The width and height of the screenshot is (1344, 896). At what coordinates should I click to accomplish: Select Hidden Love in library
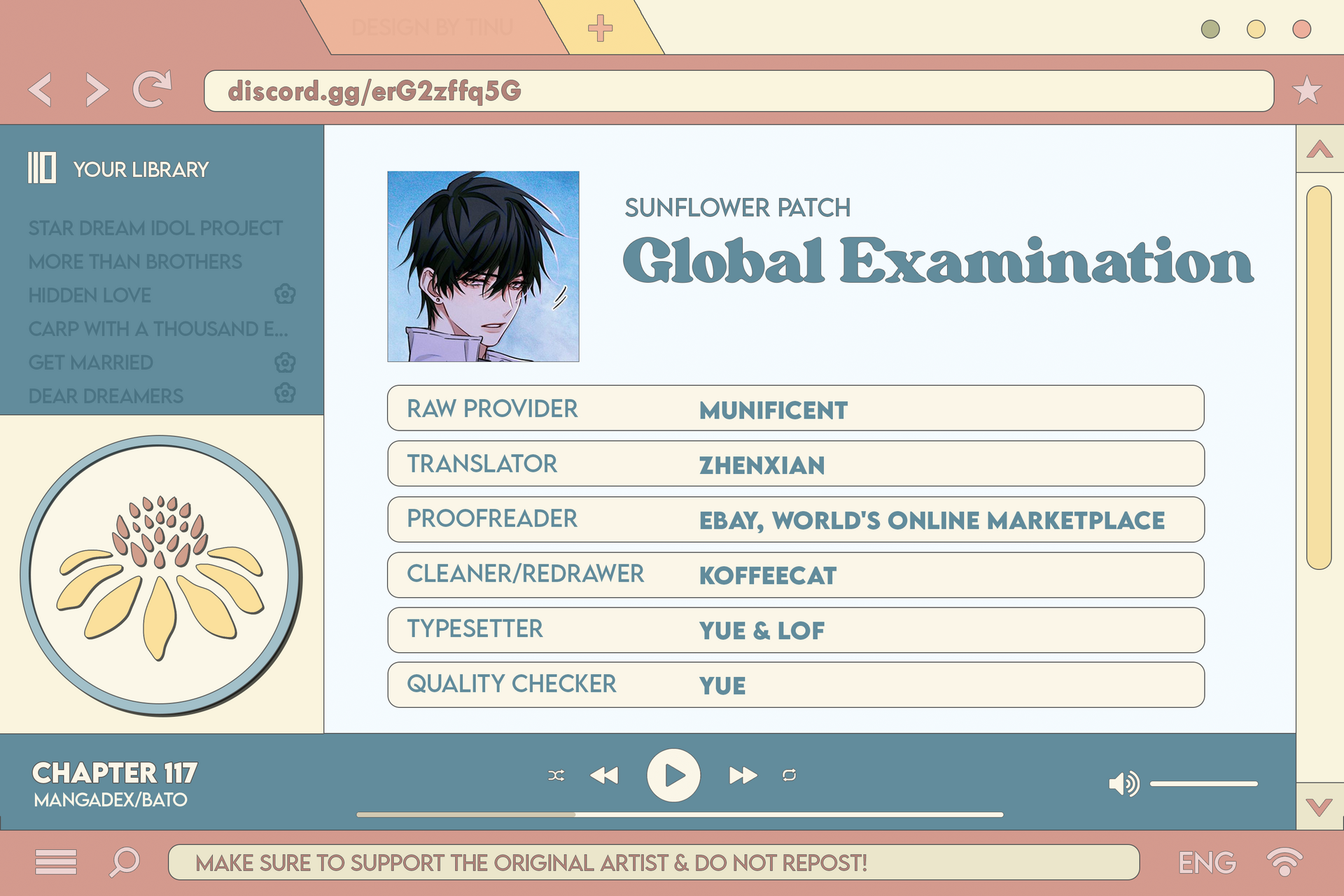[x=90, y=295]
